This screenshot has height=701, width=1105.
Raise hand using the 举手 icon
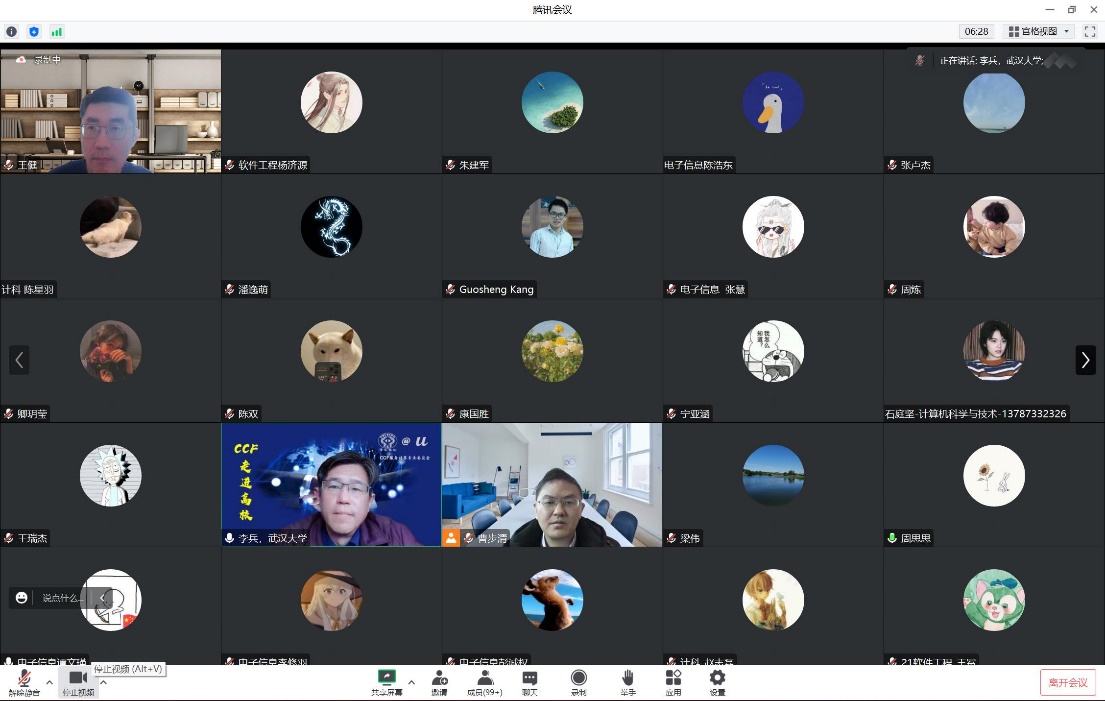point(627,680)
